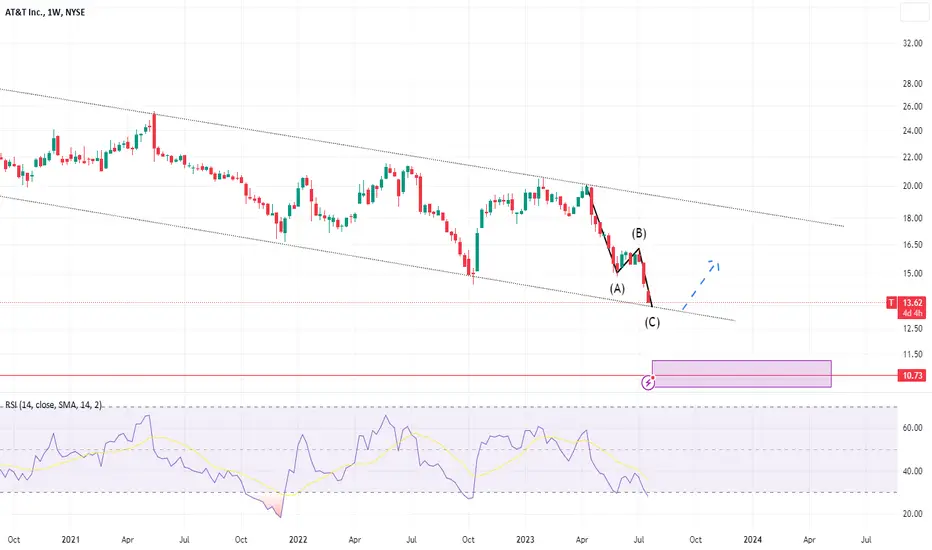Click the purple lightning event icon
932x550 pixels.
coord(648,382)
